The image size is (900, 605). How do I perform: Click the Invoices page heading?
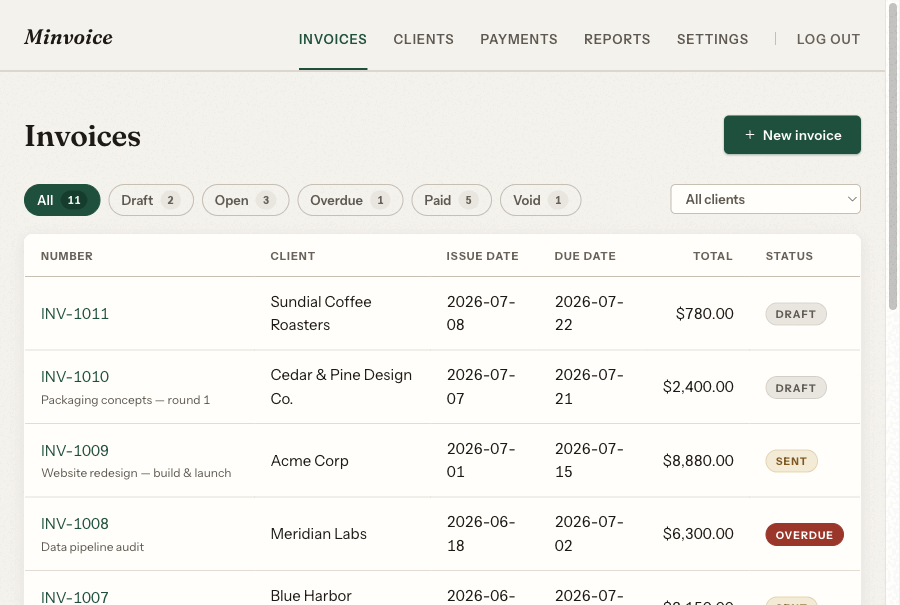83,136
